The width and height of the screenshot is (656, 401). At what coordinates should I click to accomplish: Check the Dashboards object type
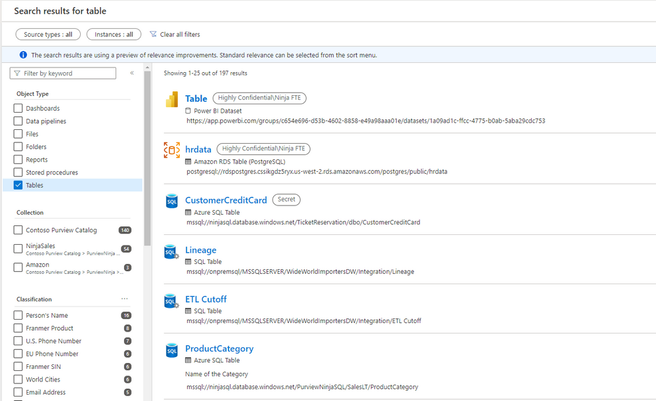[x=18, y=108]
